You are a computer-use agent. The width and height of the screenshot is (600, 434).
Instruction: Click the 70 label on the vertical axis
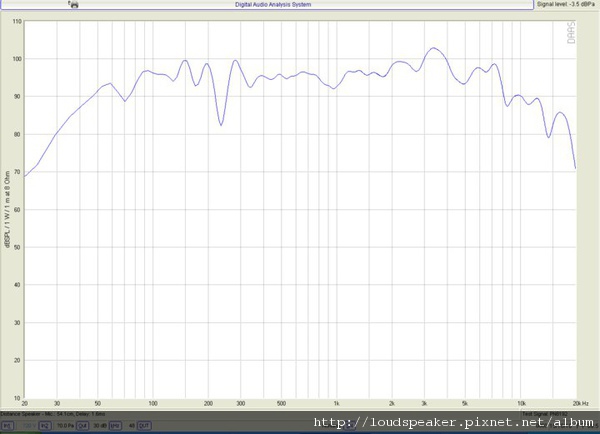[x=18, y=172]
